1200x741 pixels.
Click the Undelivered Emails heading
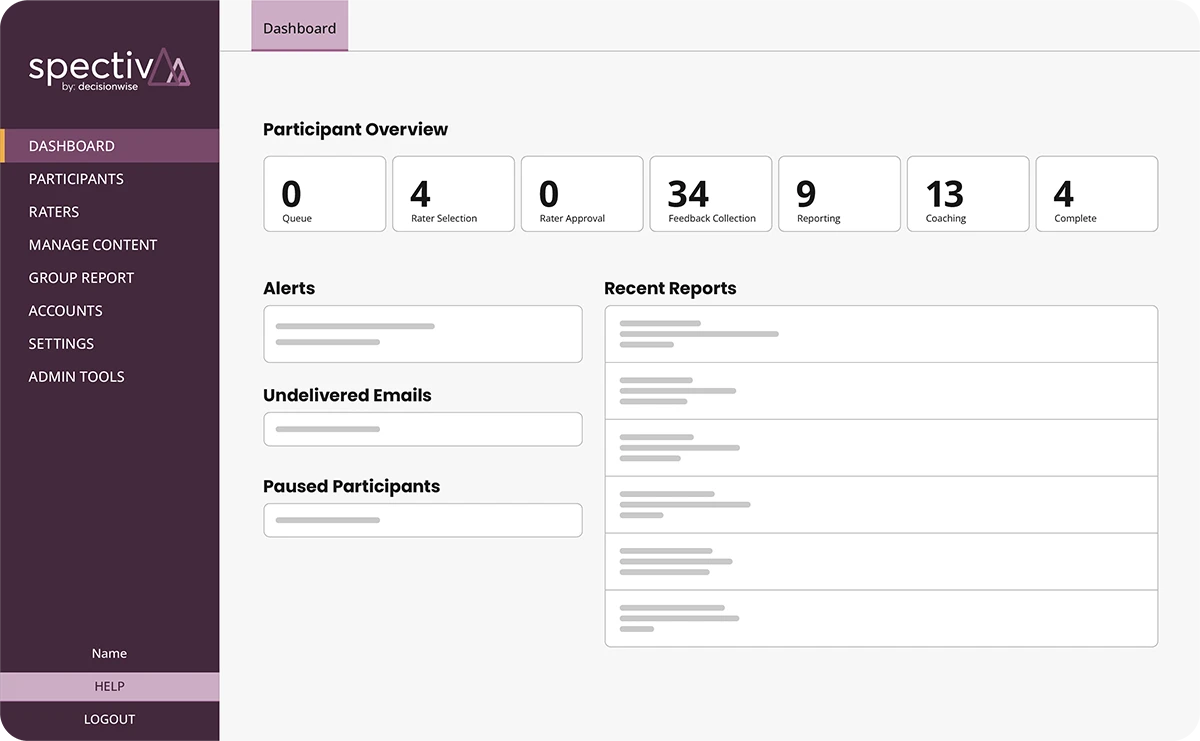[x=347, y=396]
